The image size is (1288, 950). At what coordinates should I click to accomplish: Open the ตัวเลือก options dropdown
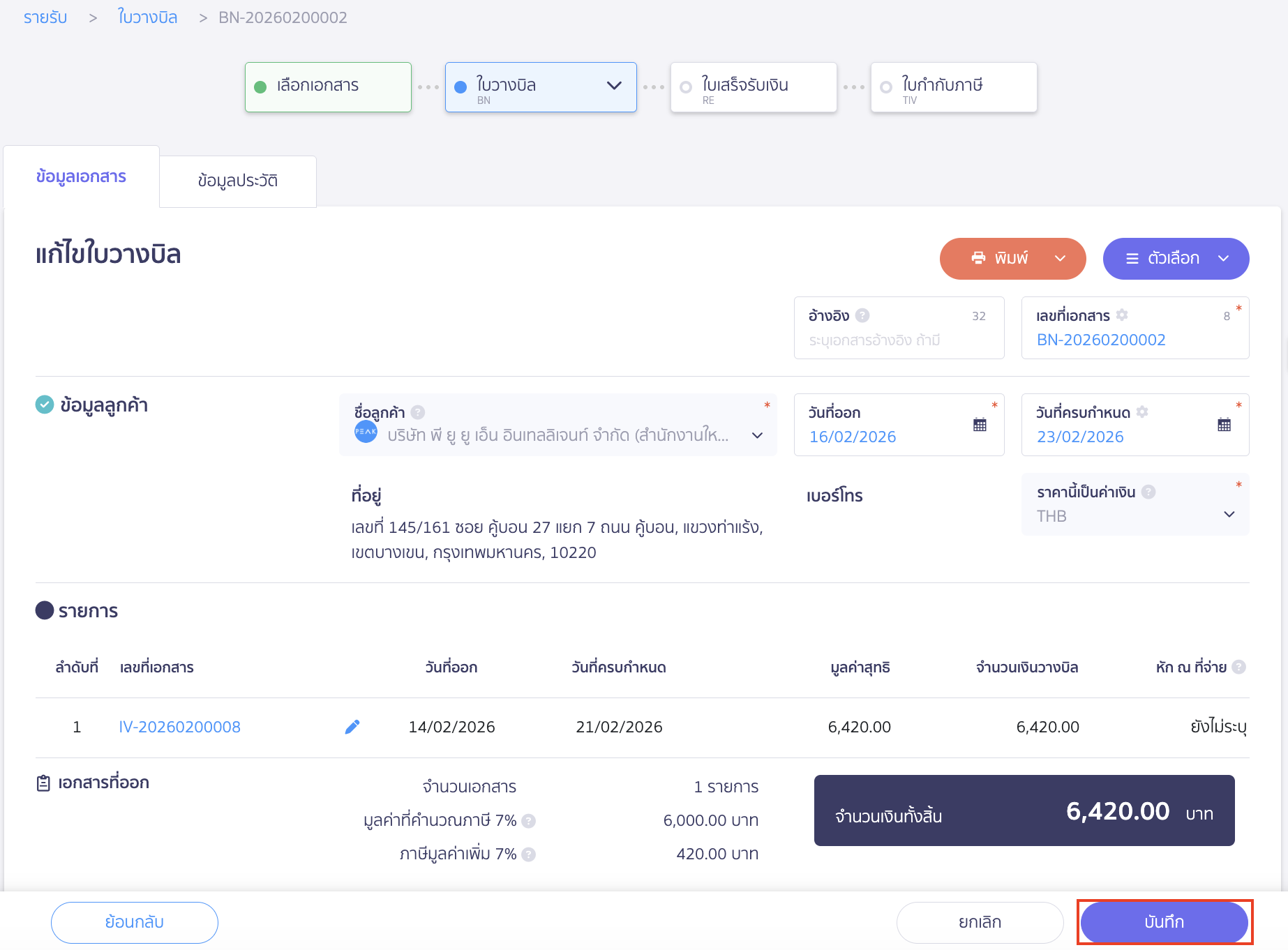1176,259
